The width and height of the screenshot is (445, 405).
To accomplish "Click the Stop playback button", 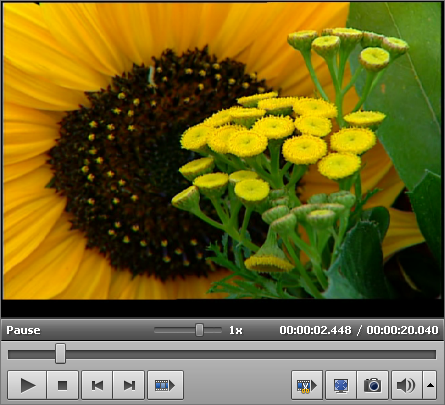I will tap(63, 385).
